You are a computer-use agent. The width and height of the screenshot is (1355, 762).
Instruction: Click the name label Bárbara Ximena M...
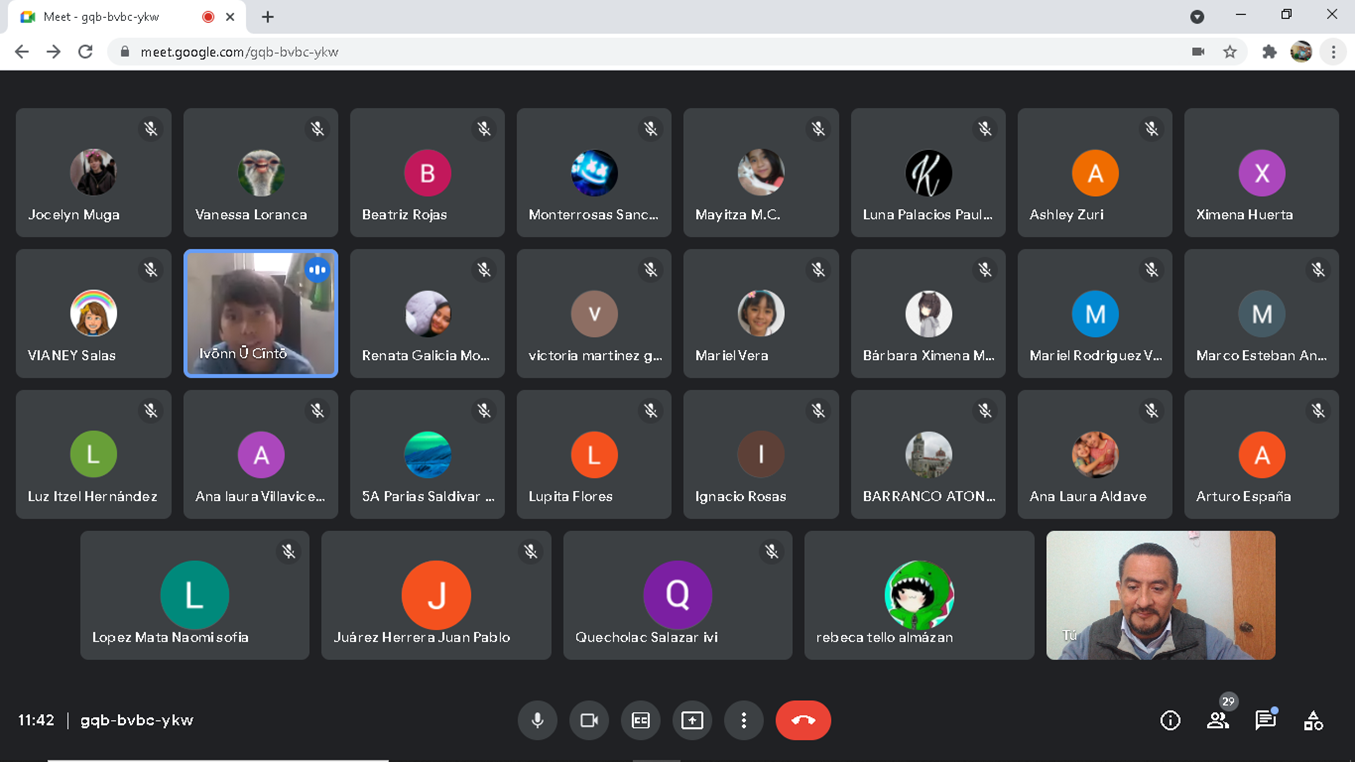click(x=929, y=355)
